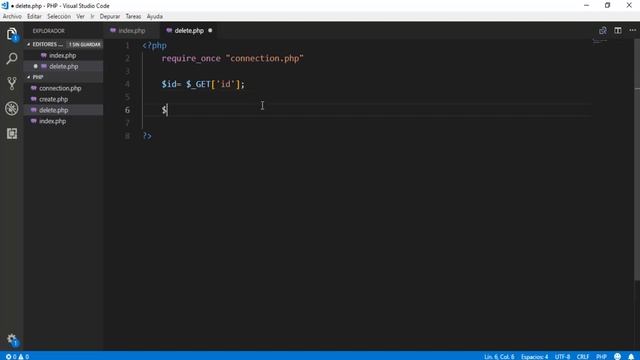Switch to the delete.php editor tab
This screenshot has width=640, height=360.
click(x=189, y=31)
